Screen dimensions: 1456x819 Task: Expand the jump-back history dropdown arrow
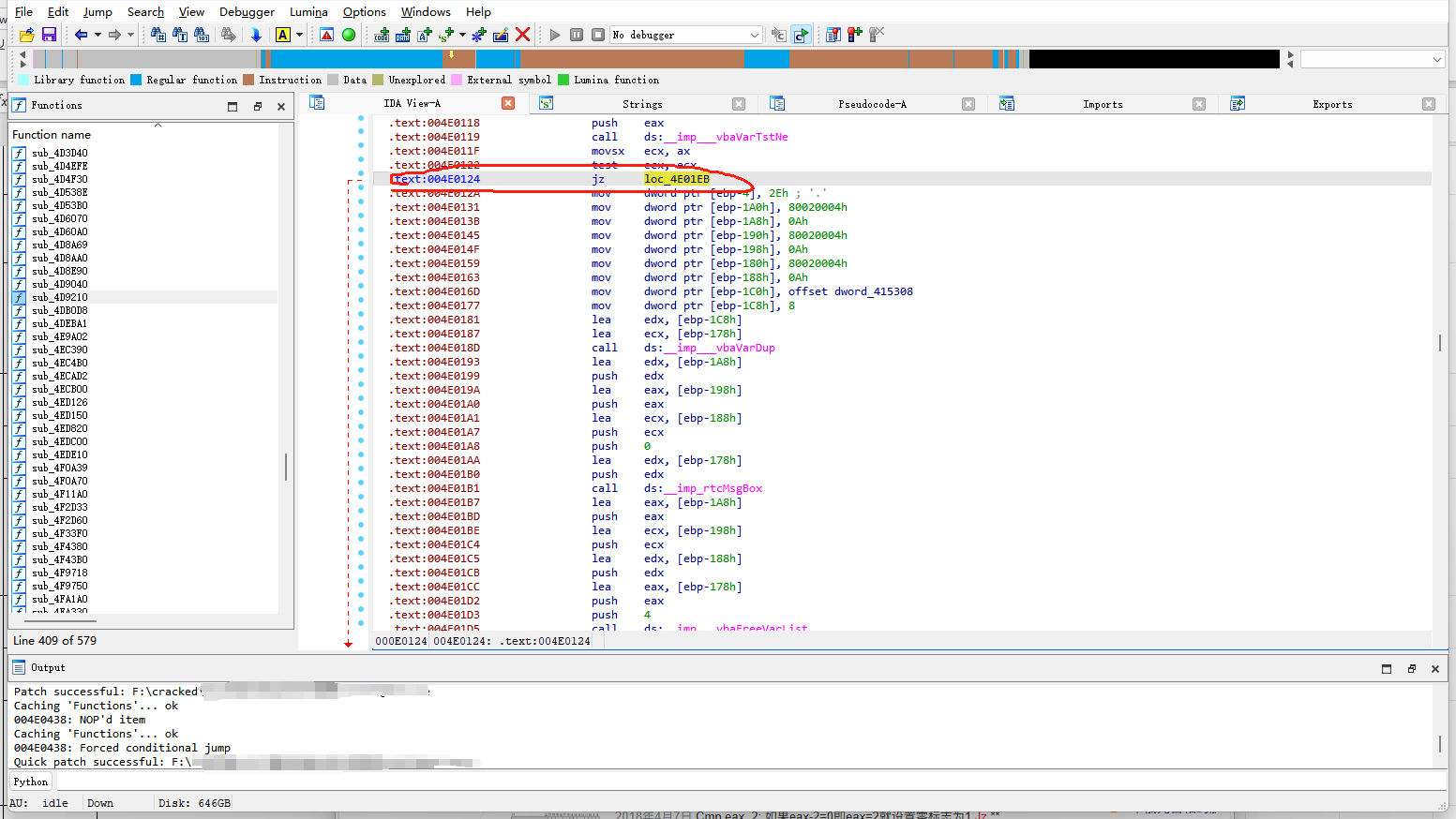click(98, 35)
